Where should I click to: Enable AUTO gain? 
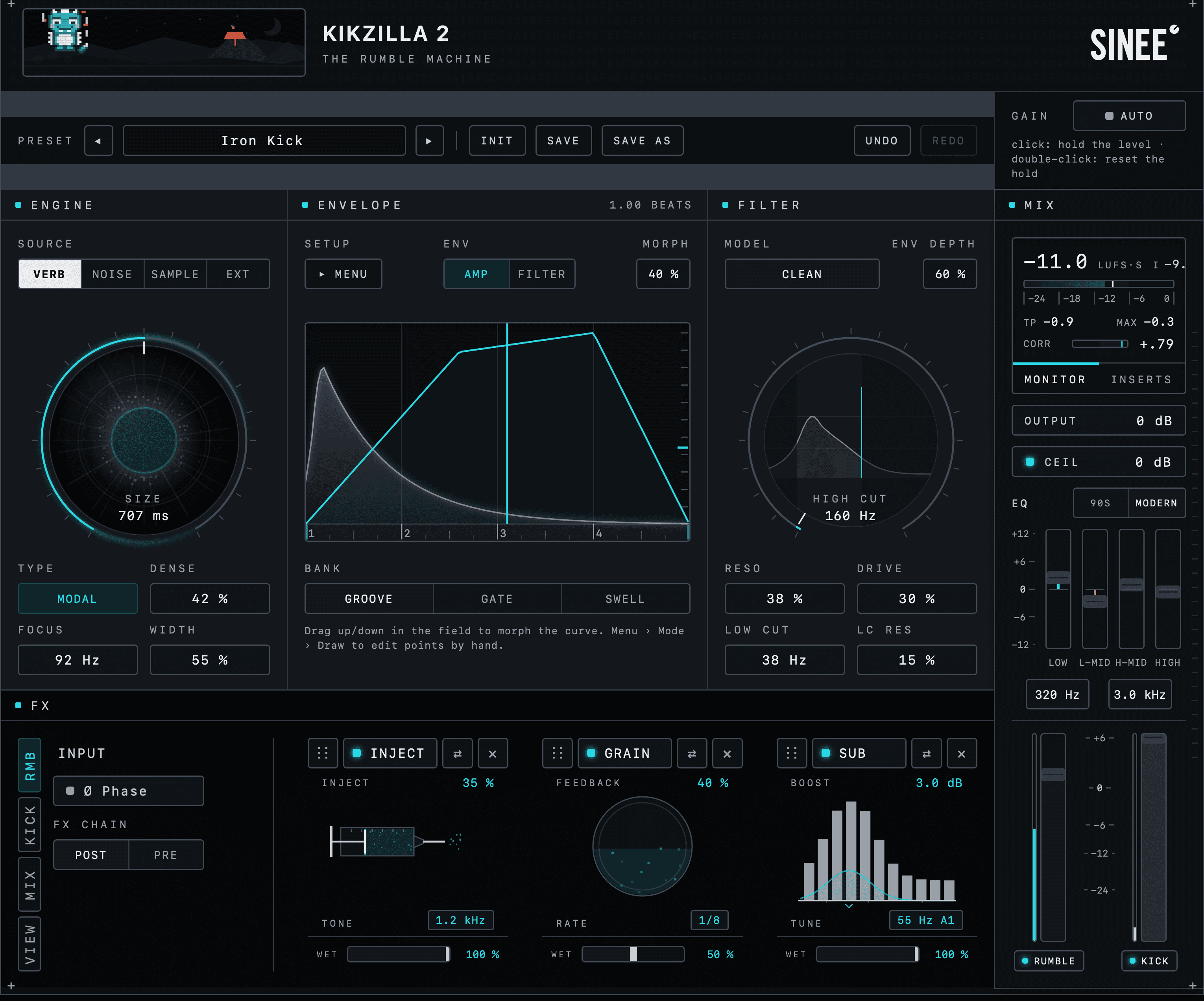1129,116
